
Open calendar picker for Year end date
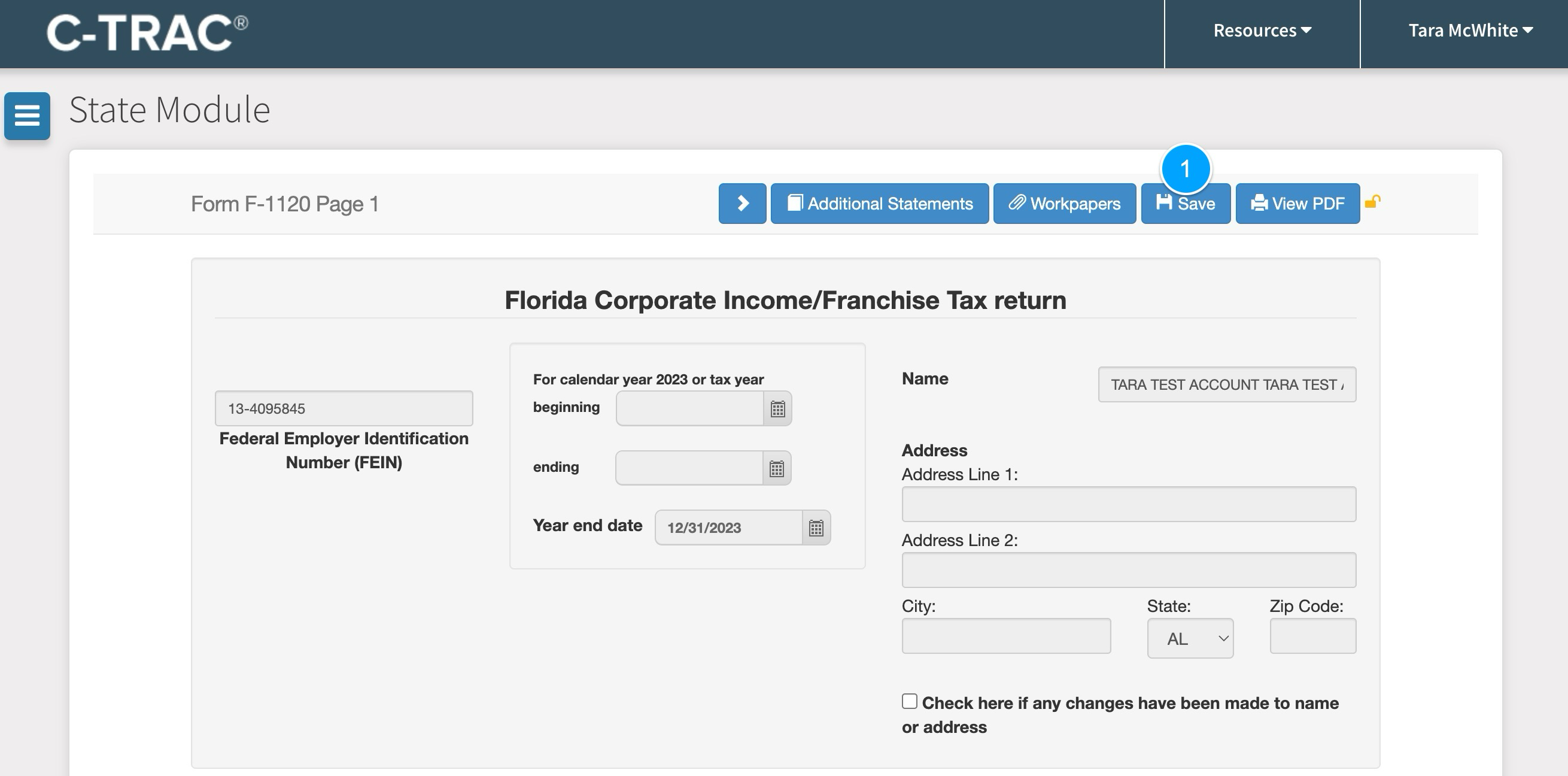coord(816,528)
